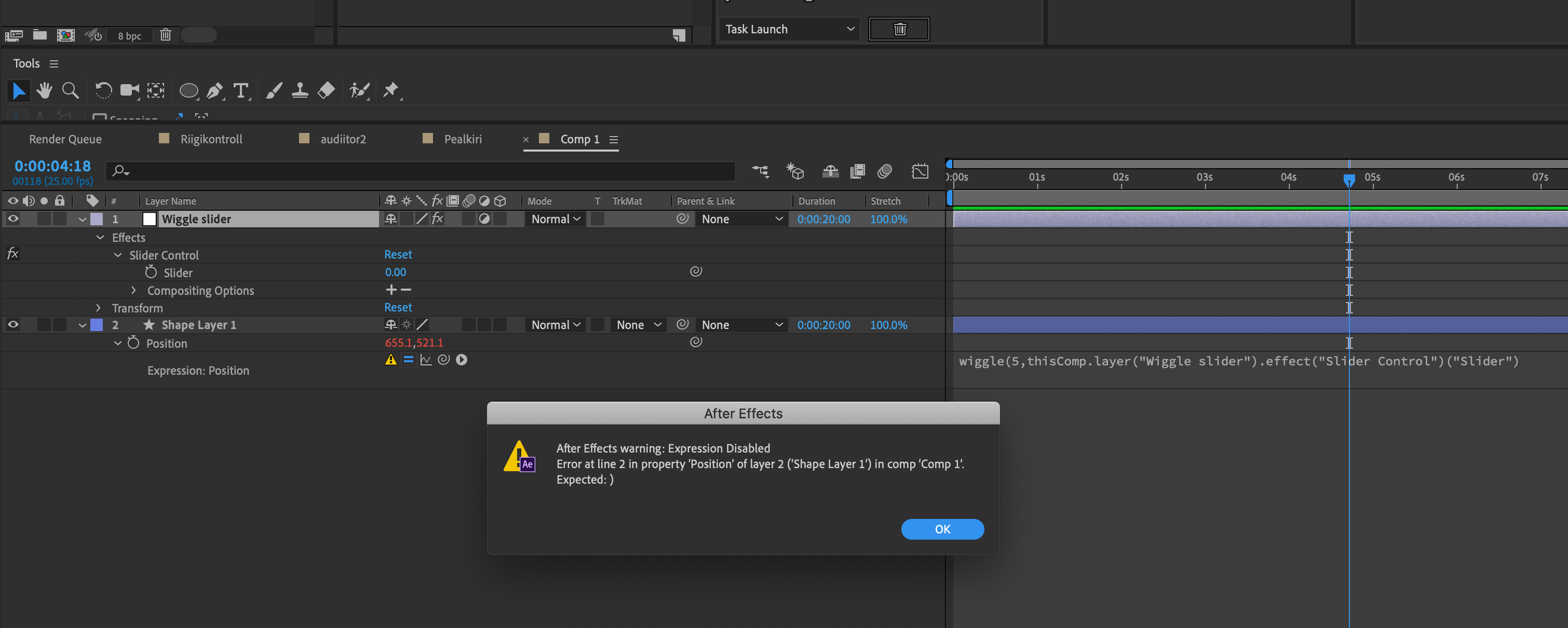The height and width of the screenshot is (628, 1568).
Task: Select the Hand tool
Action: 44,91
